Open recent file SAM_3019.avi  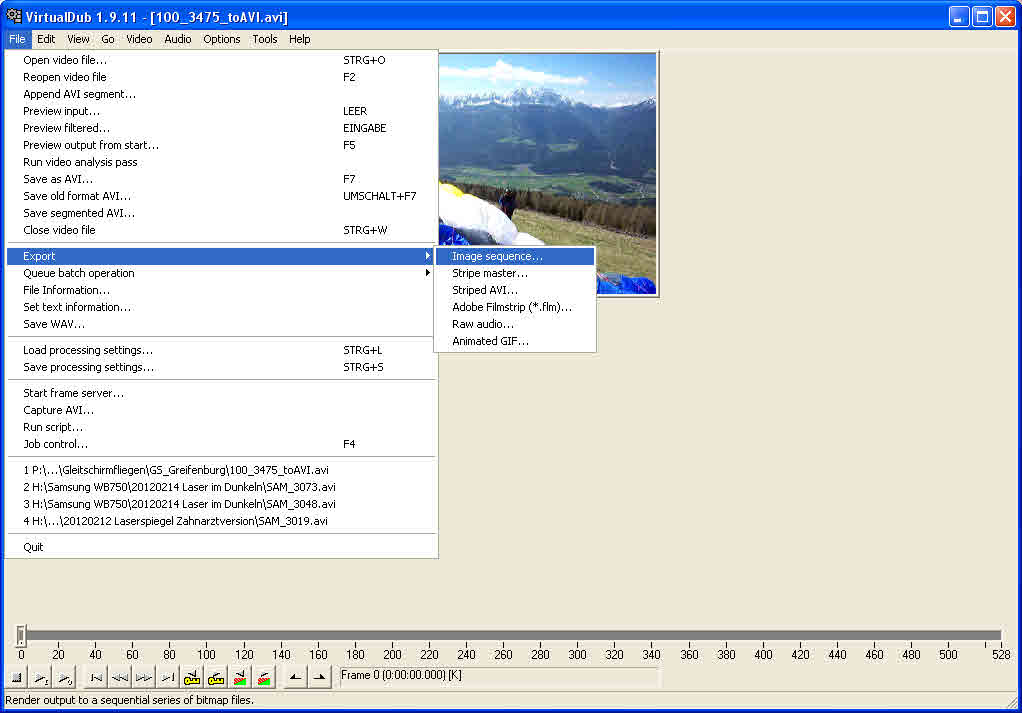(x=220, y=521)
